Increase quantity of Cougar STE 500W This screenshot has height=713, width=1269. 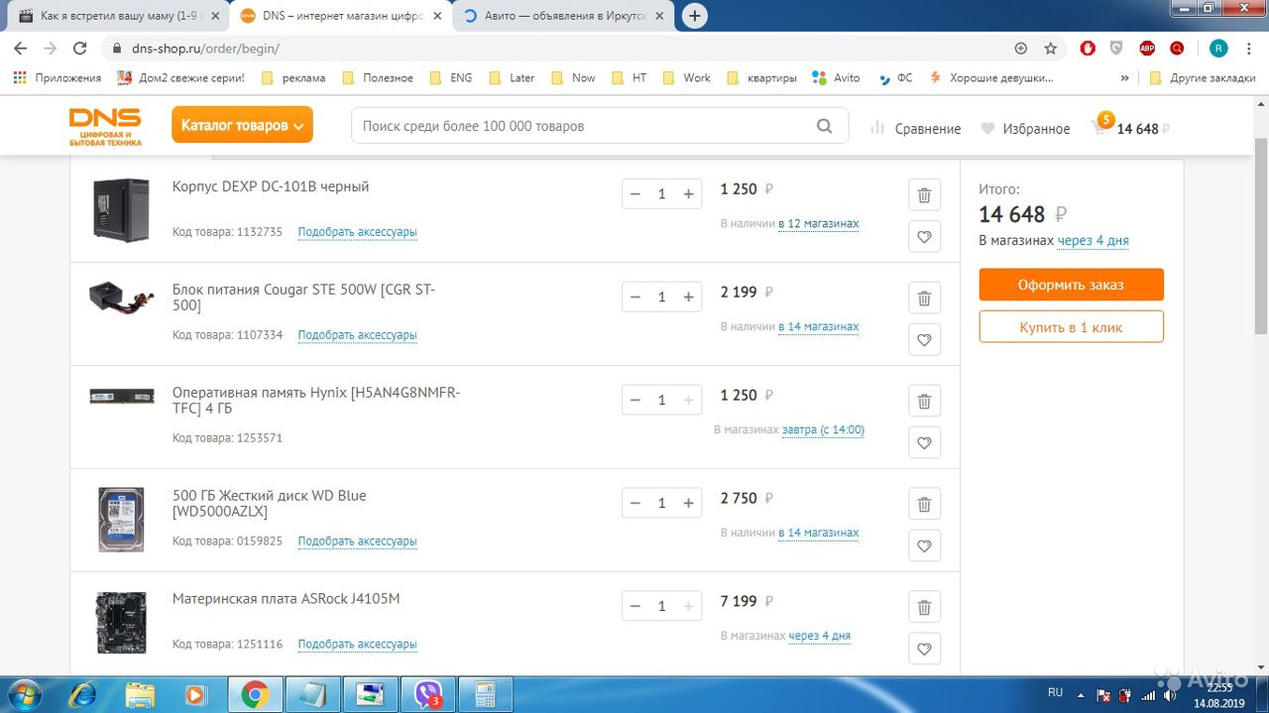click(688, 297)
